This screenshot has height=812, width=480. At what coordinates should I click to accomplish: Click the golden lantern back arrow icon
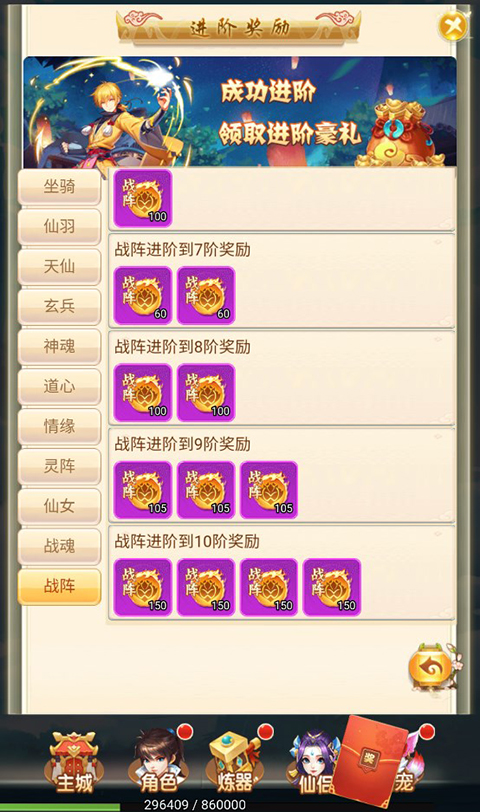pos(432,668)
